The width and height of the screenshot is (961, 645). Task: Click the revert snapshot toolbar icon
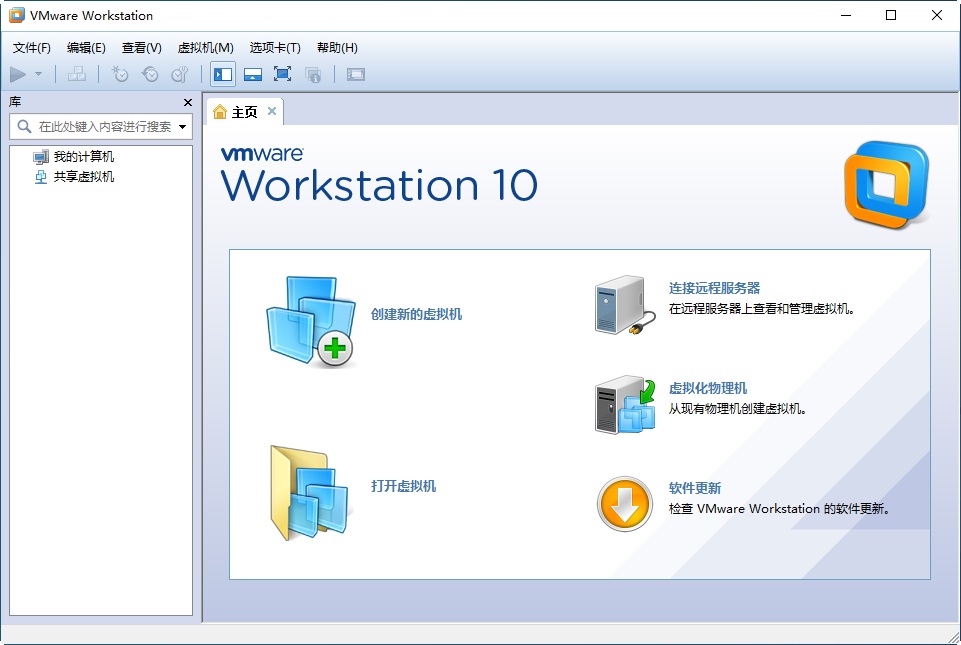click(x=150, y=74)
